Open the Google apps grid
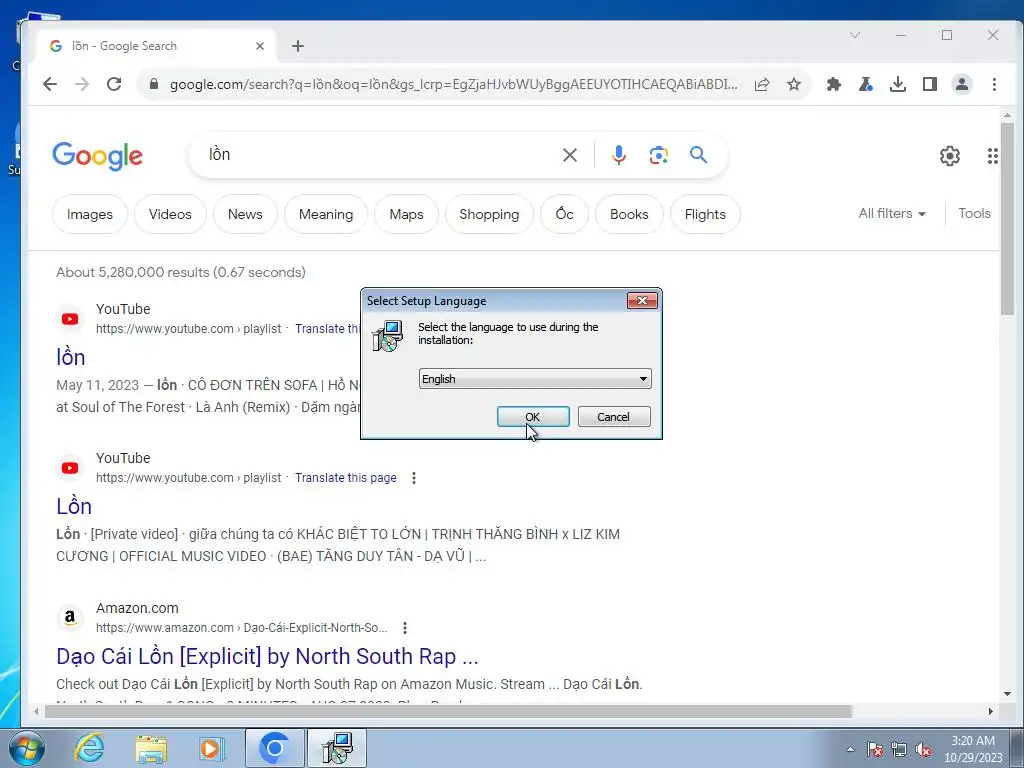 point(993,155)
